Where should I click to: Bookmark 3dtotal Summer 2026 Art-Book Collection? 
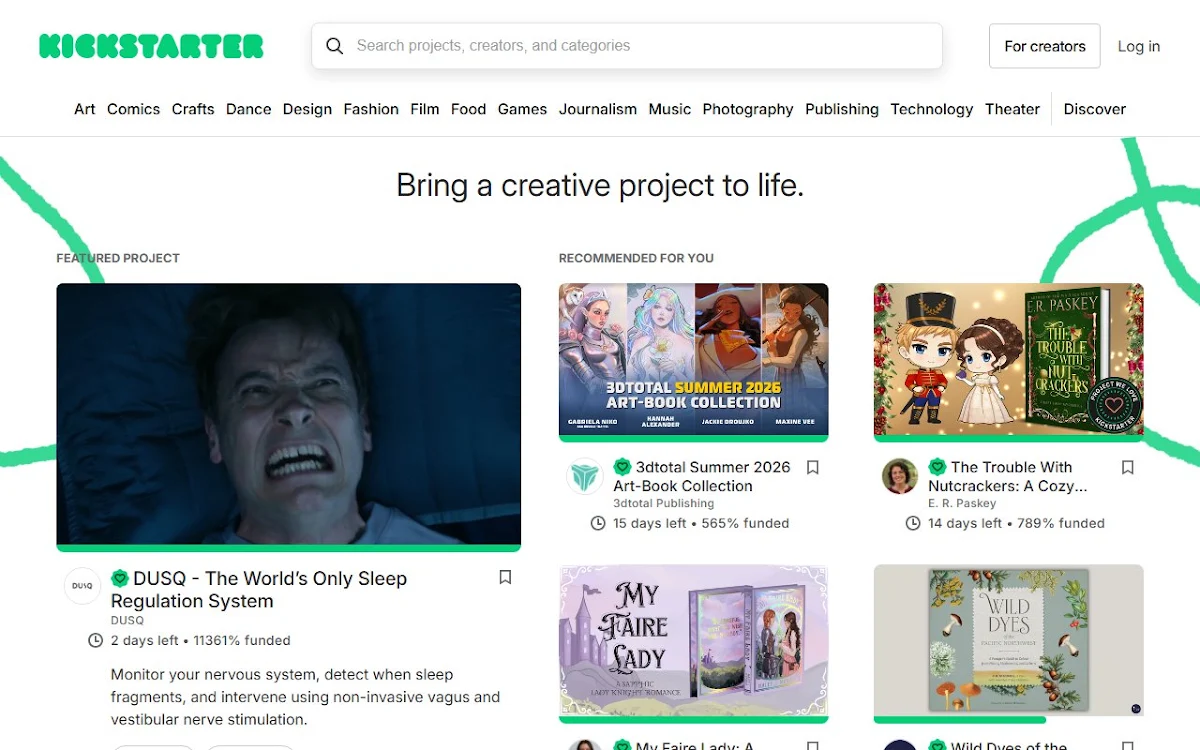[813, 467]
